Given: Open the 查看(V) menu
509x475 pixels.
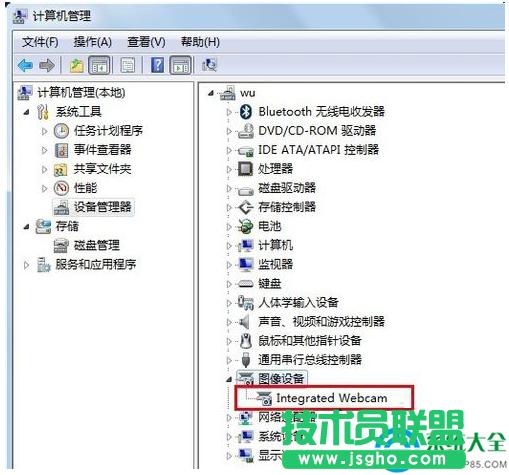Looking at the screenshot, I should 146,42.
